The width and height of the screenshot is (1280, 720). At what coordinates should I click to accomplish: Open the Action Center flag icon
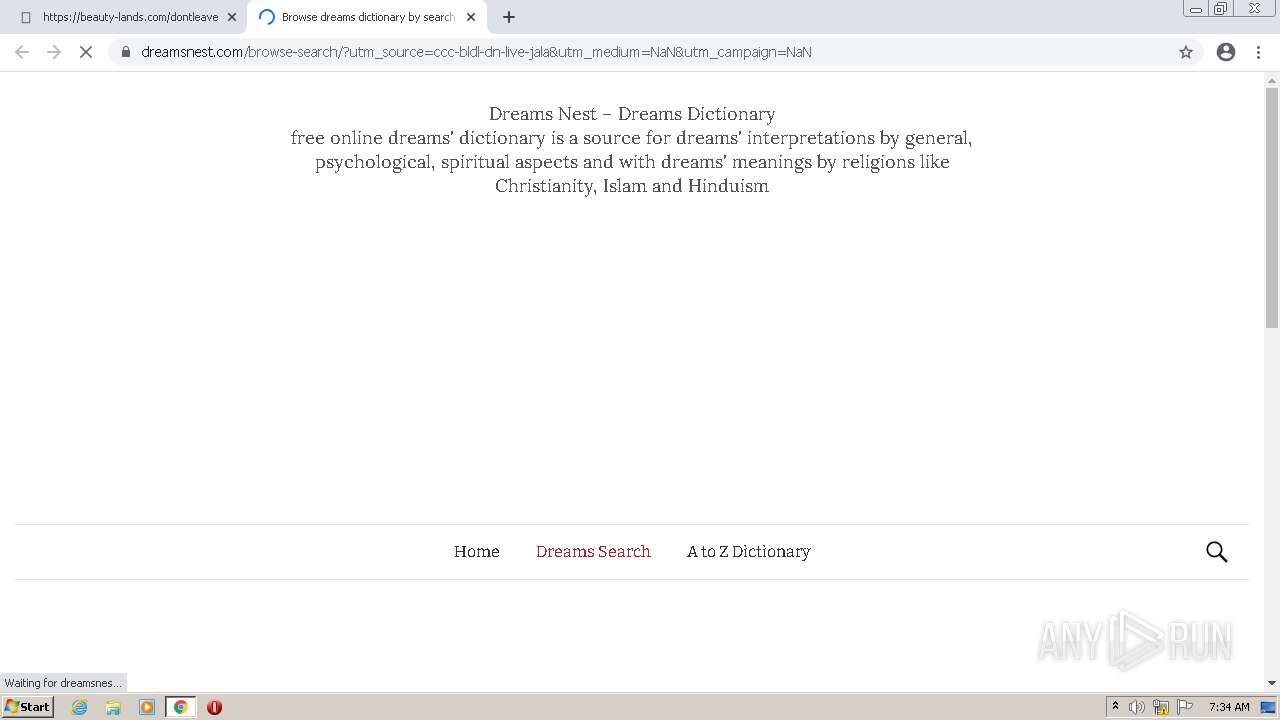(1185, 707)
